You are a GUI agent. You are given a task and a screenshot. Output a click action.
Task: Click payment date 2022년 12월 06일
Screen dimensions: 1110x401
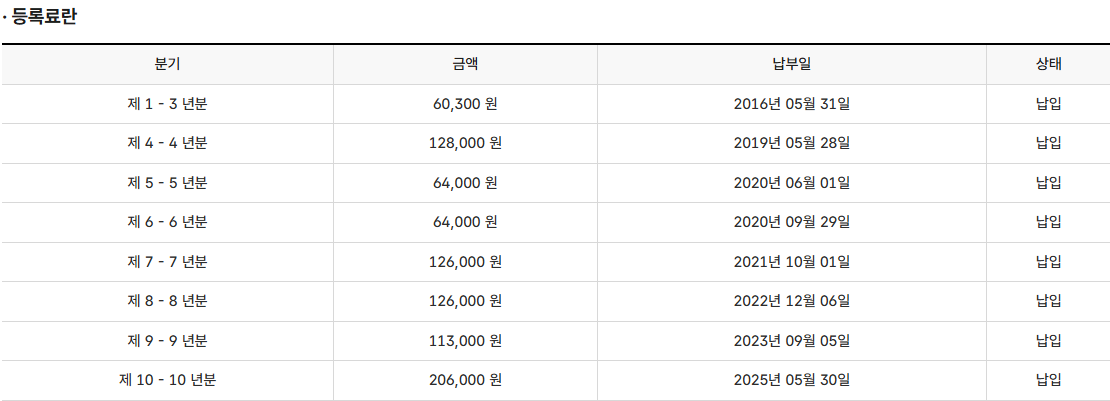pos(791,301)
